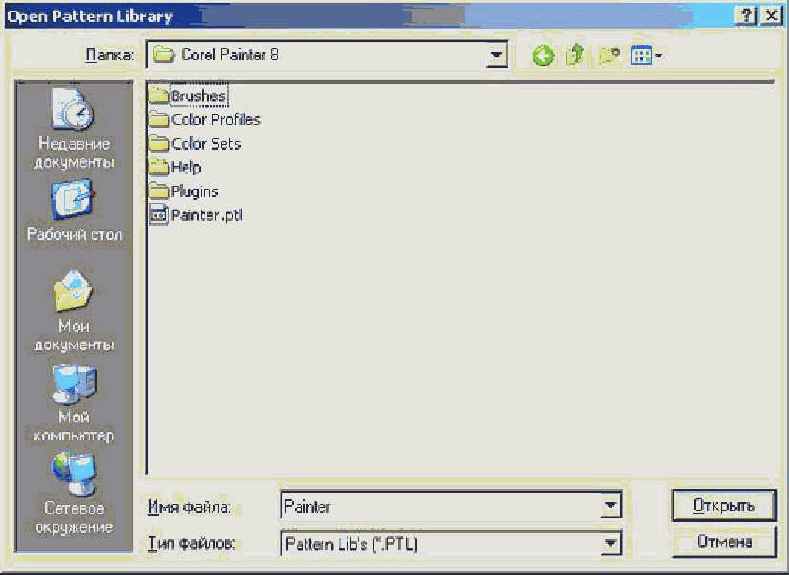Click the Color Profiles folder name
This screenshot has width=789, height=575.
(x=216, y=119)
